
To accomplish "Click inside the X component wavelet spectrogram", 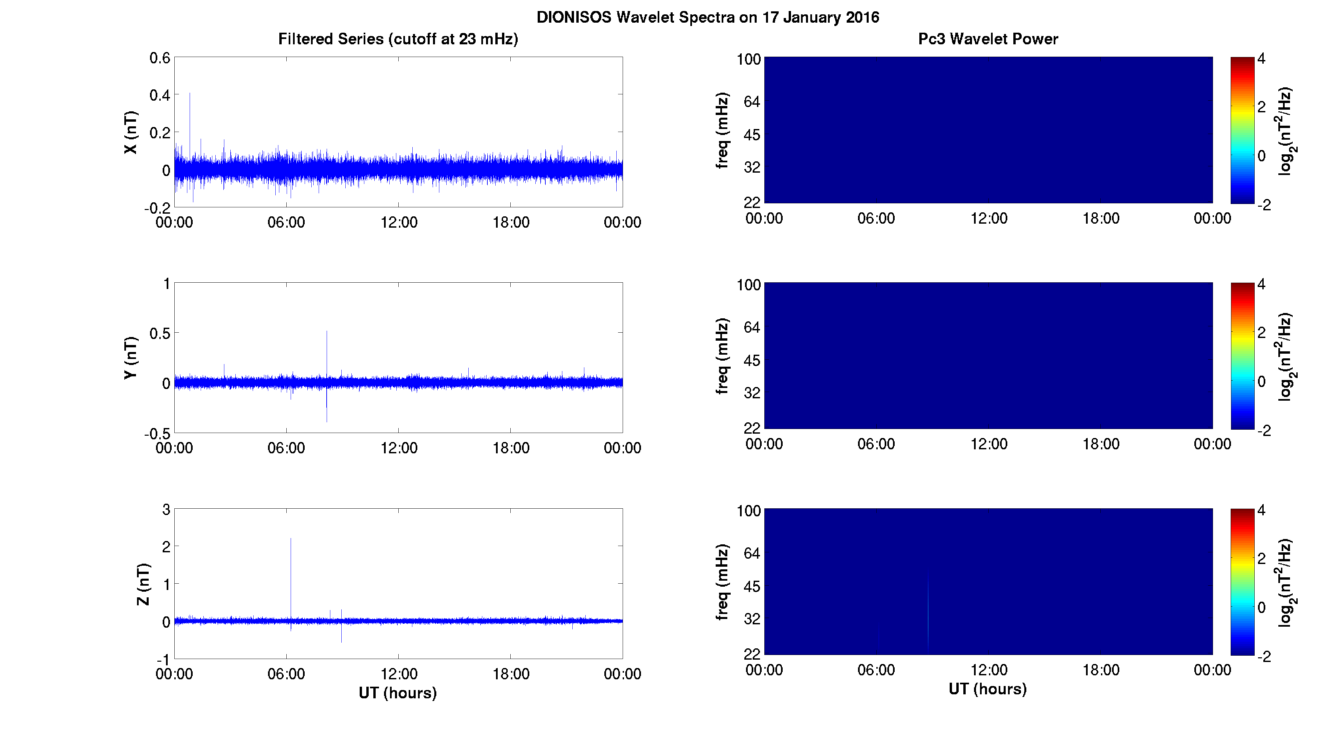I will 988,130.
